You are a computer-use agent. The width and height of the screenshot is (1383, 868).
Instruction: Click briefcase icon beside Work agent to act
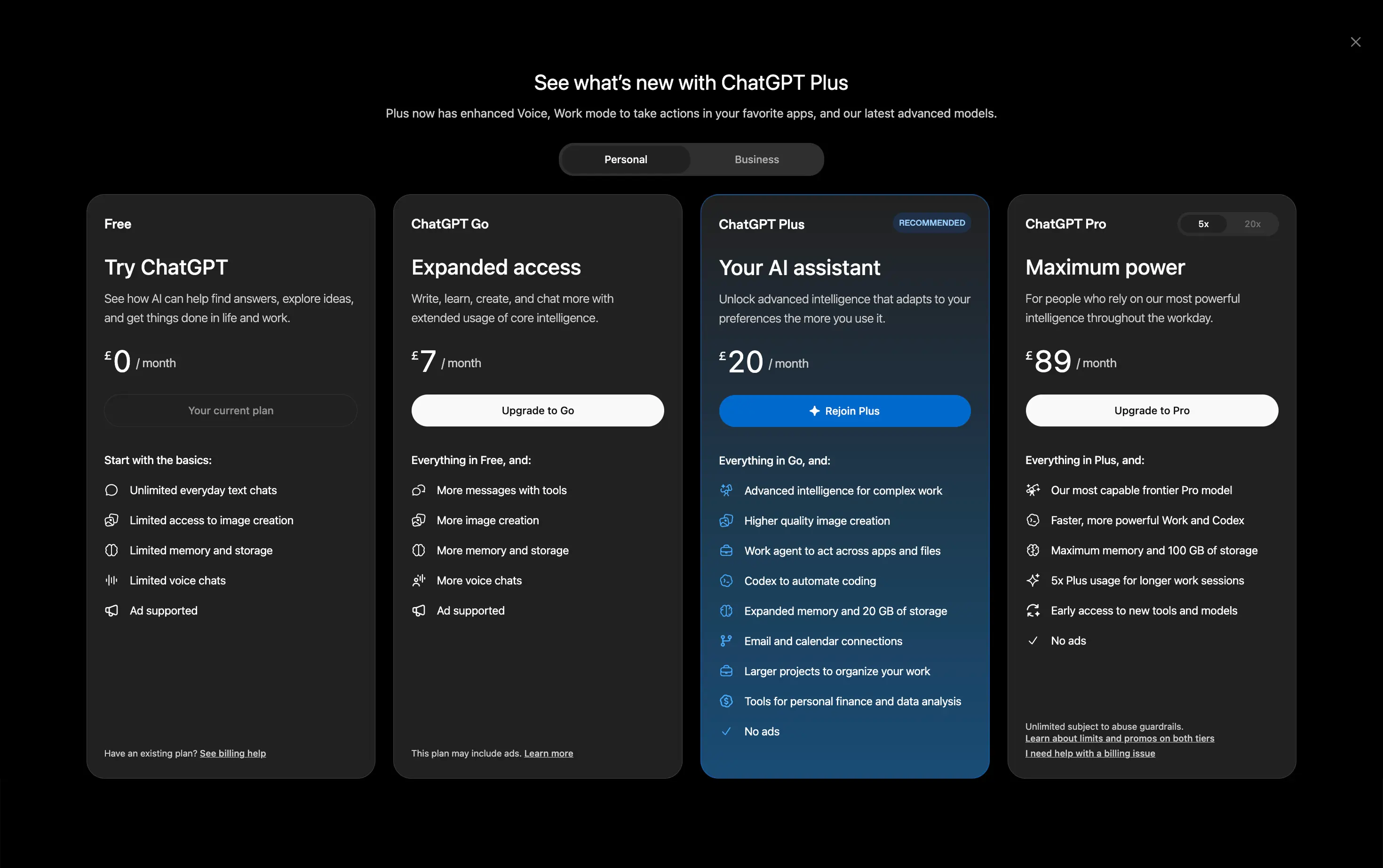[726, 551]
